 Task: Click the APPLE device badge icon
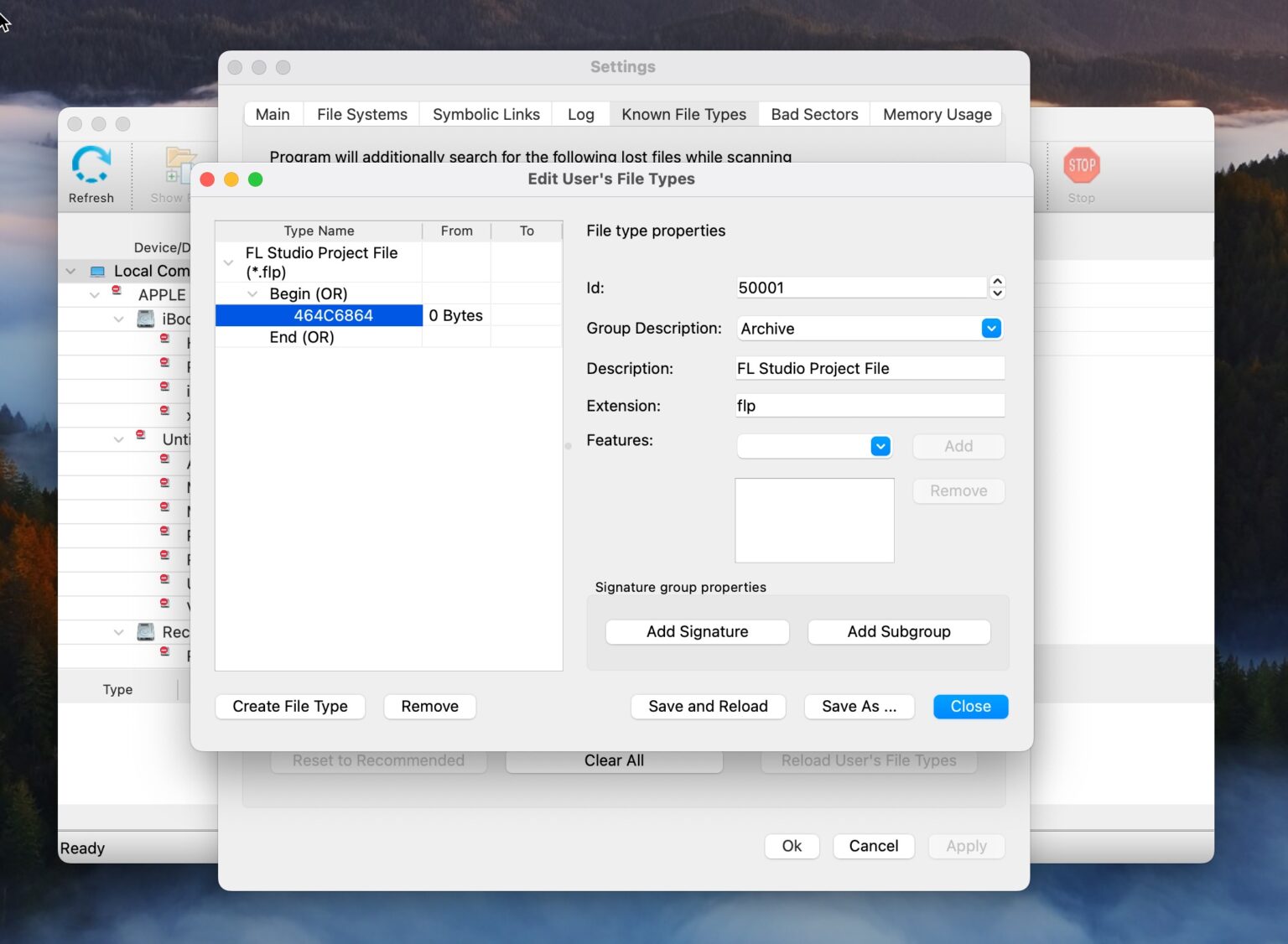115,292
